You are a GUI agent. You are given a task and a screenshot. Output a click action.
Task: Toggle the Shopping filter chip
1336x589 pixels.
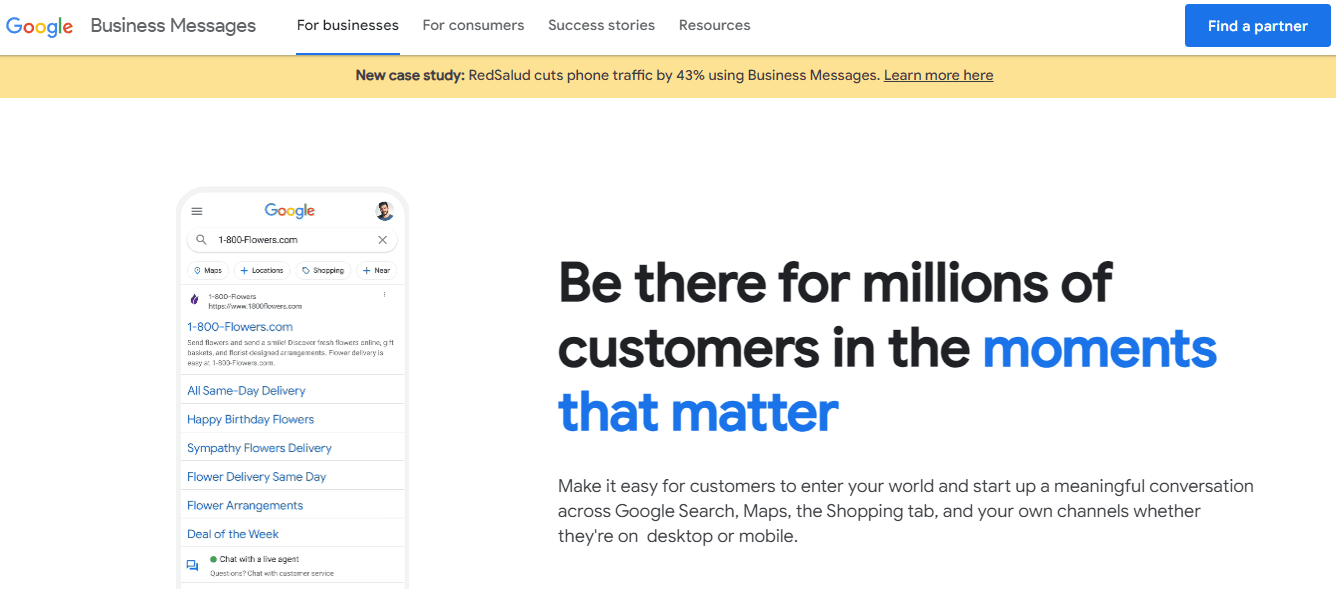click(x=323, y=270)
